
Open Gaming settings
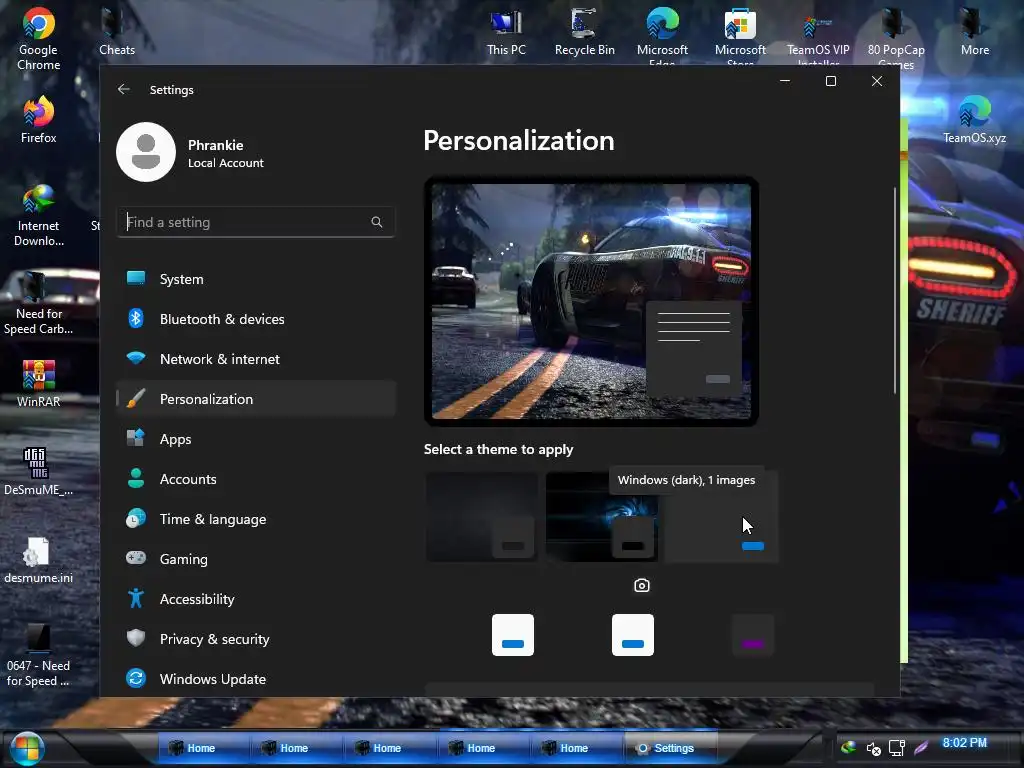(x=255, y=559)
